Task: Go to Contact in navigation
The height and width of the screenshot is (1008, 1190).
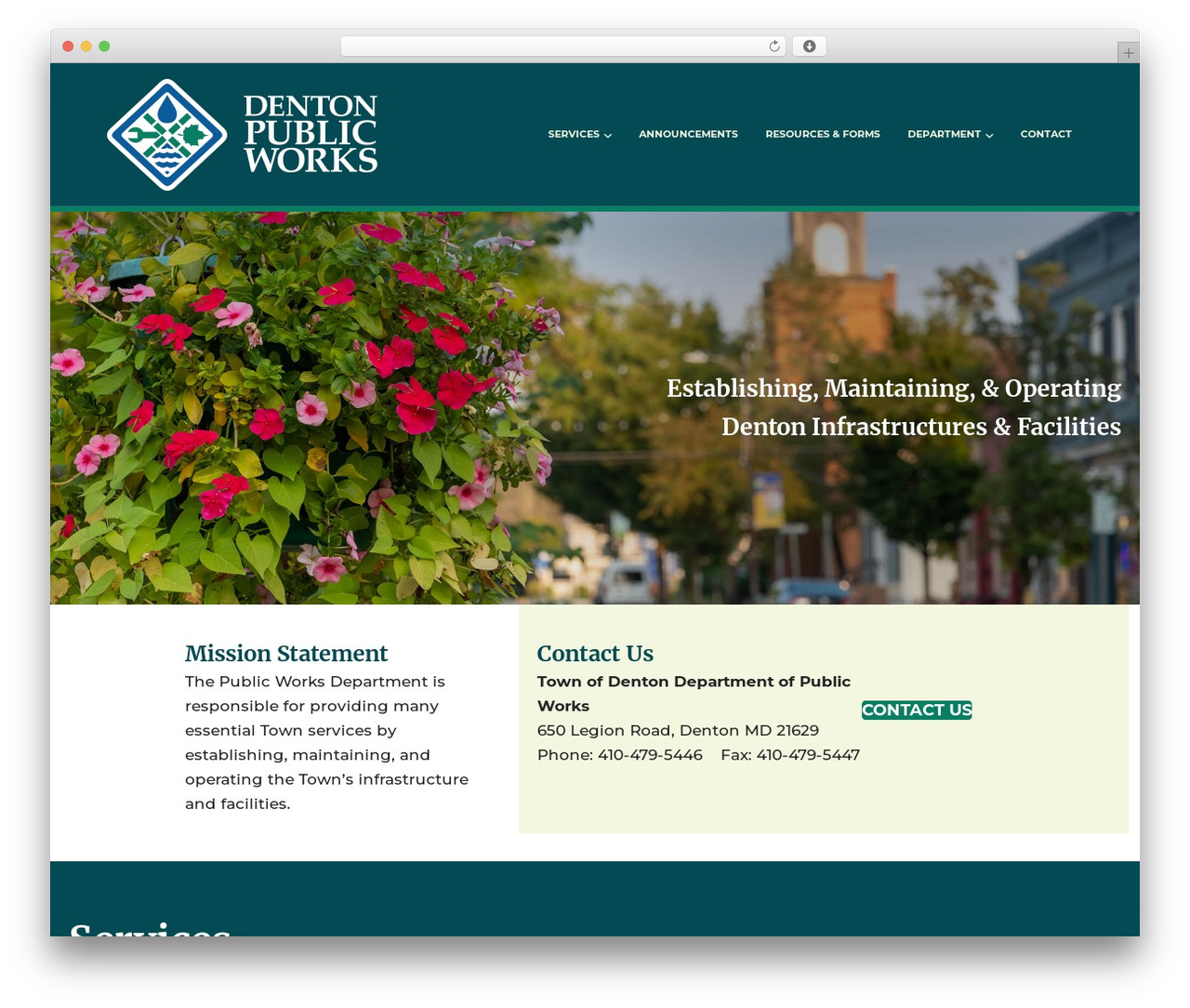Action: [x=1046, y=134]
